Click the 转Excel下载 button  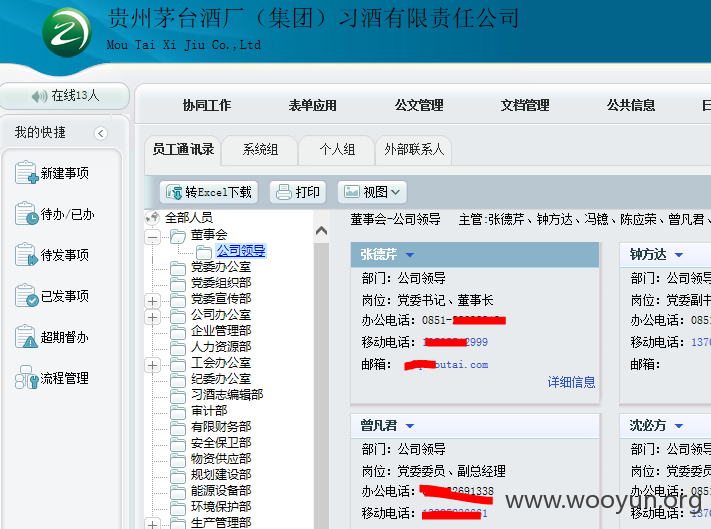209,192
